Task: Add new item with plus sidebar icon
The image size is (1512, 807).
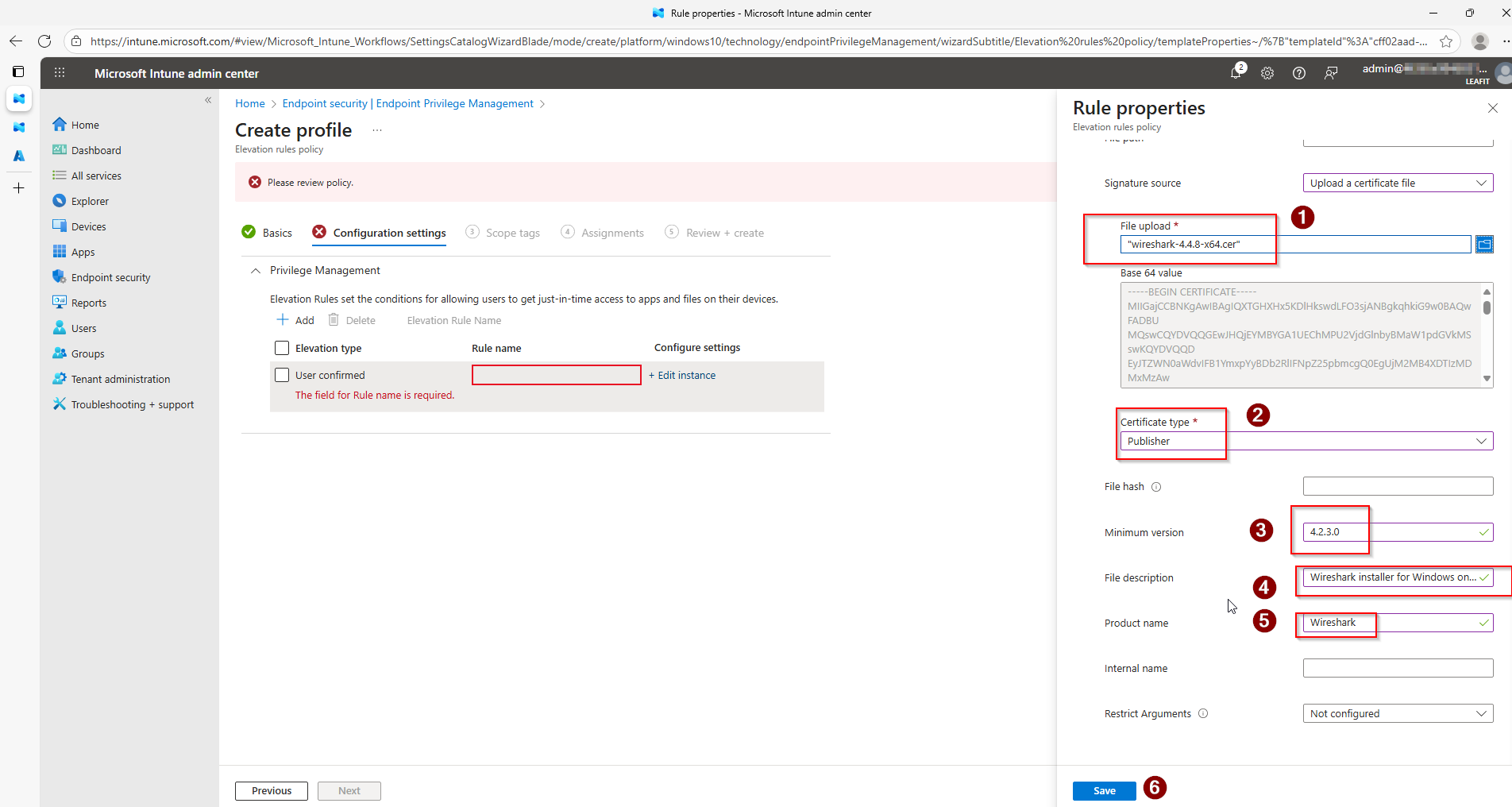Action: click(x=18, y=188)
